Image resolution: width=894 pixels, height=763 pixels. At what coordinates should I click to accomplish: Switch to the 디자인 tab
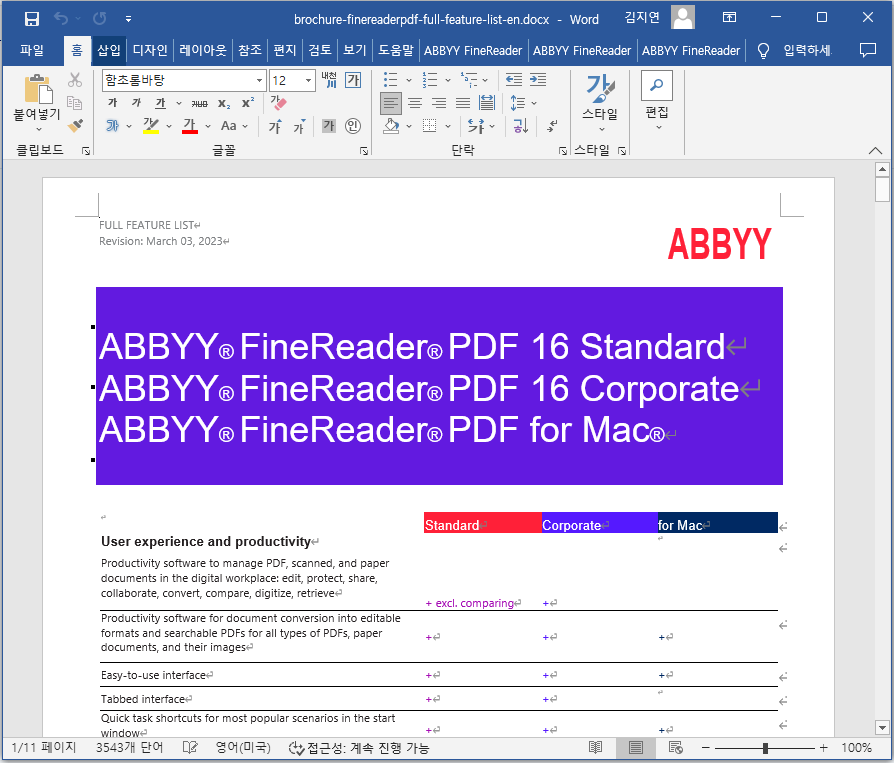150,50
